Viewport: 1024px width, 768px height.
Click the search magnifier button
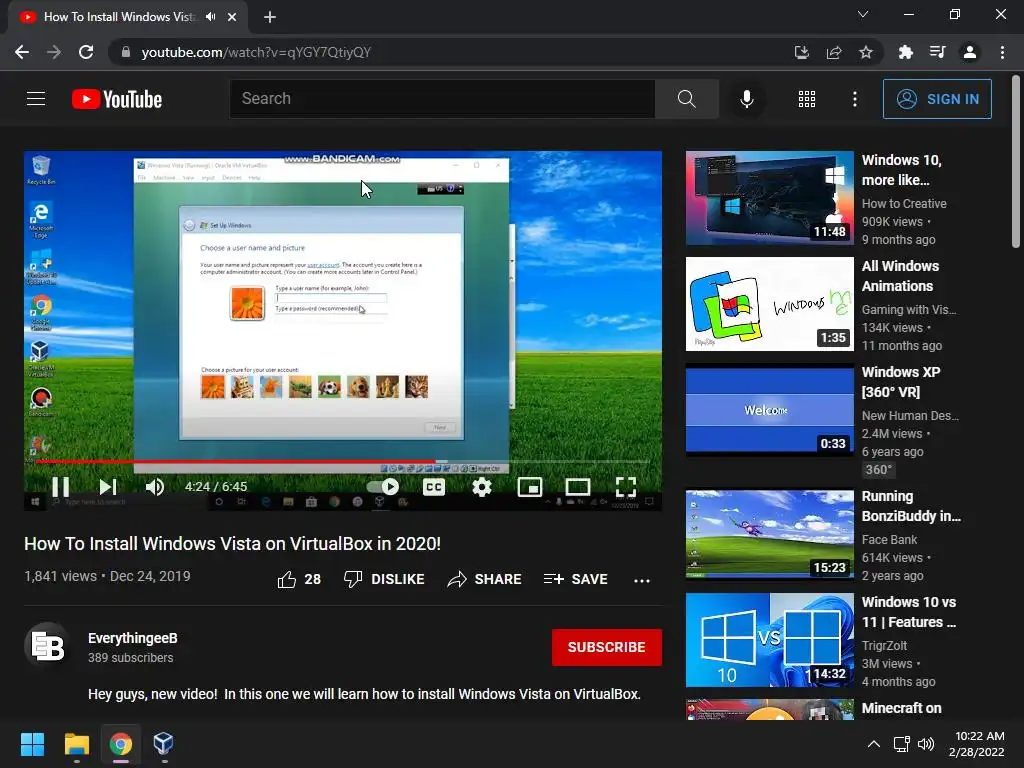click(686, 99)
